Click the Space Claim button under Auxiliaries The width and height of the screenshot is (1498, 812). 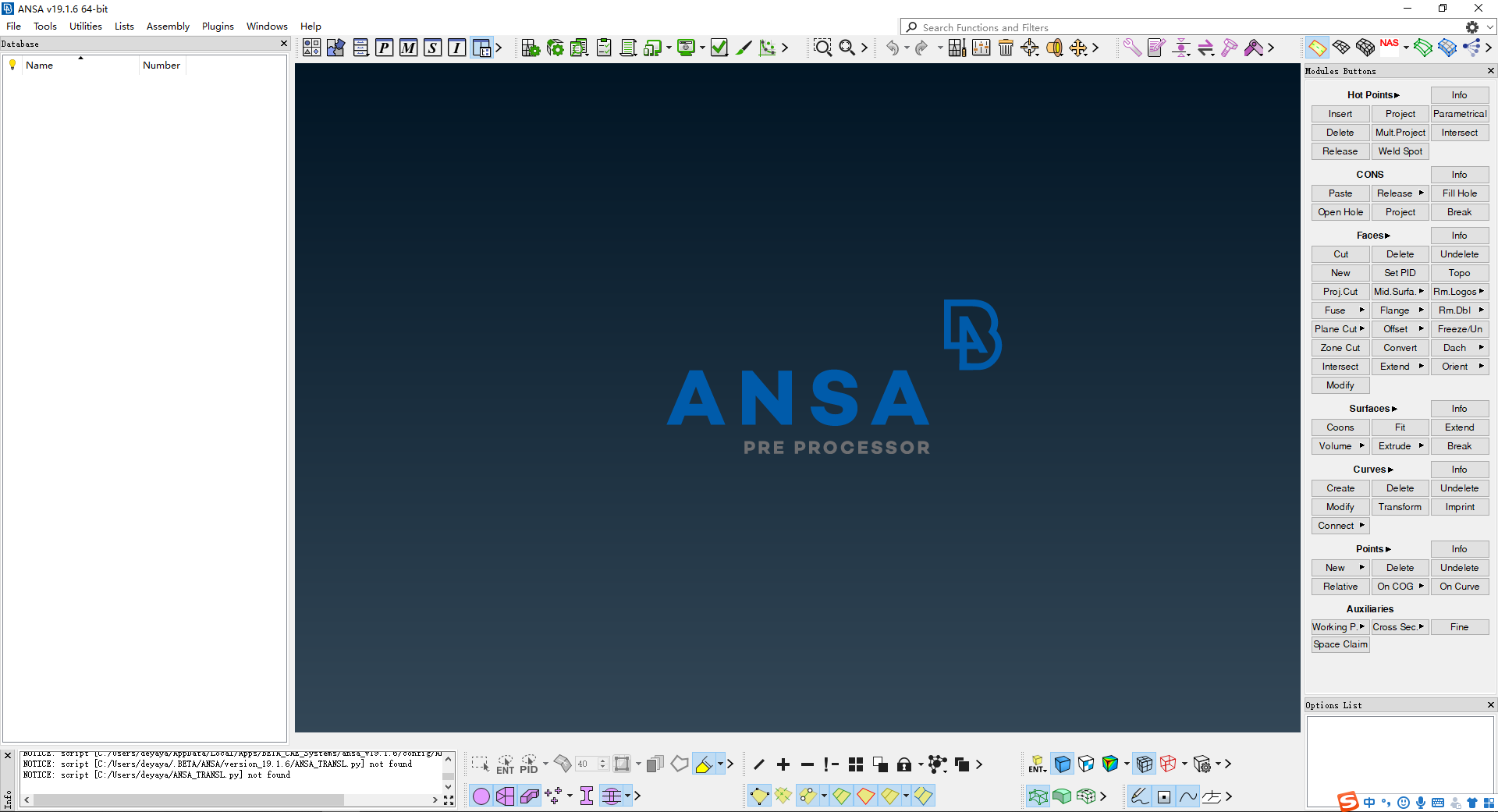click(x=1340, y=644)
